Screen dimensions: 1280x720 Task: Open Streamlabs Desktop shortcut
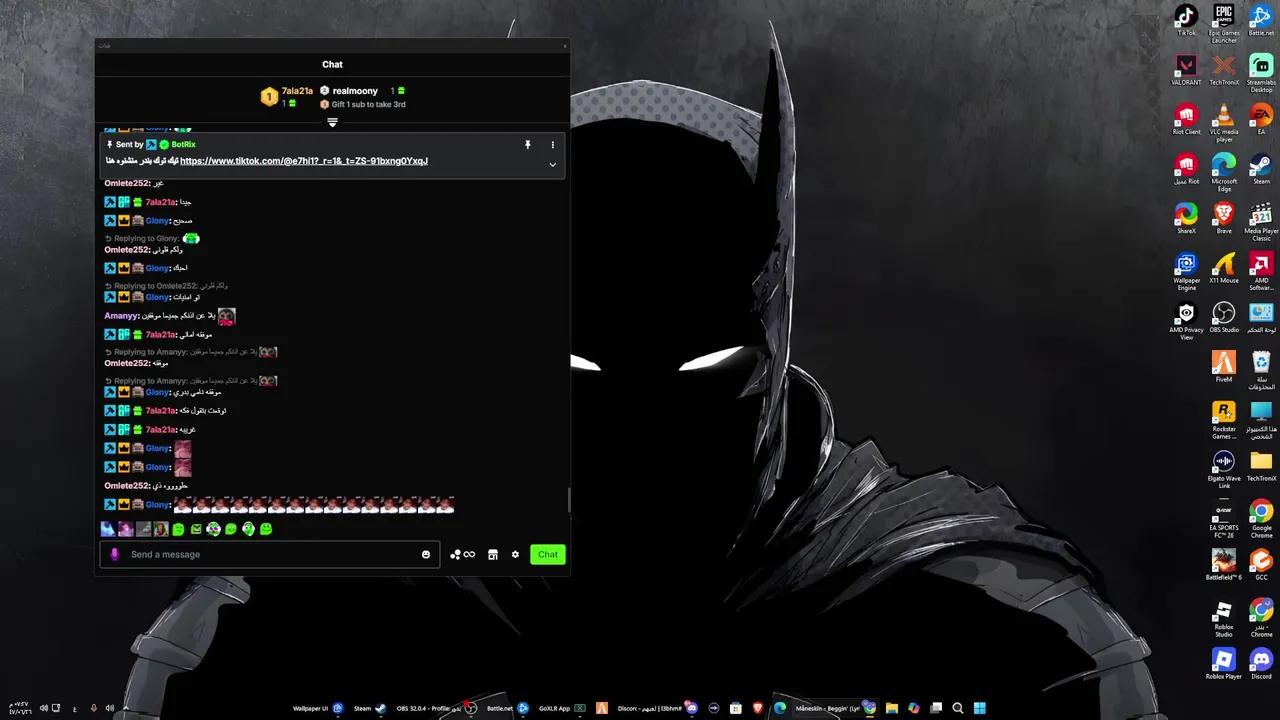pos(1261,74)
